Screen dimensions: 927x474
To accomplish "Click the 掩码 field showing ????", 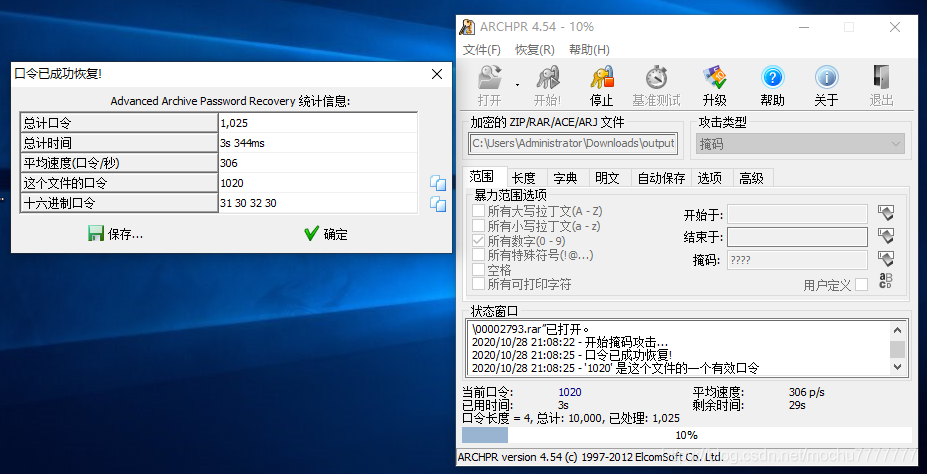I will (x=797, y=259).
